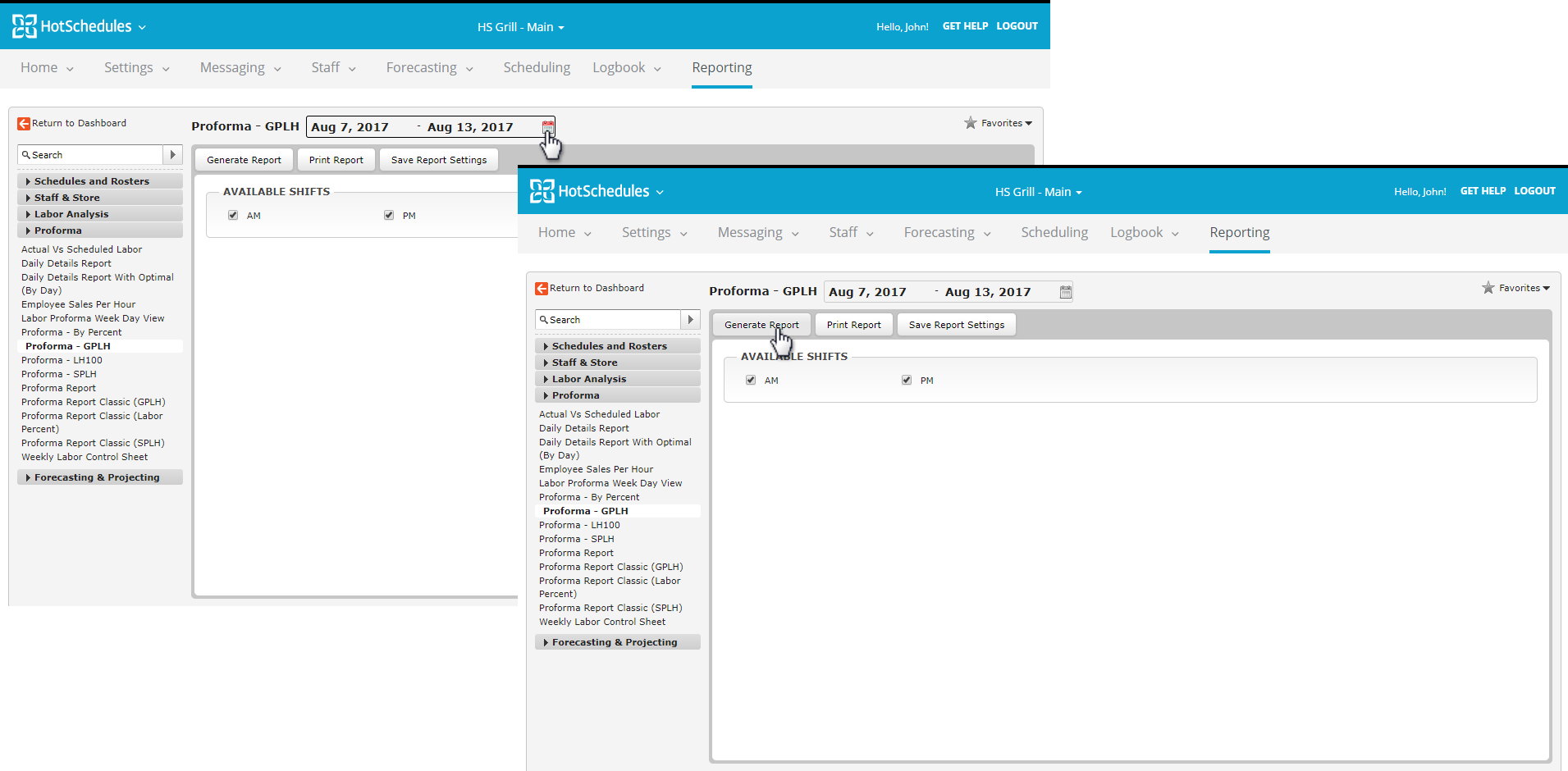Viewport: 1568px width, 771px height.
Task: Click Save Report Settings in back window
Action: tap(439, 160)
